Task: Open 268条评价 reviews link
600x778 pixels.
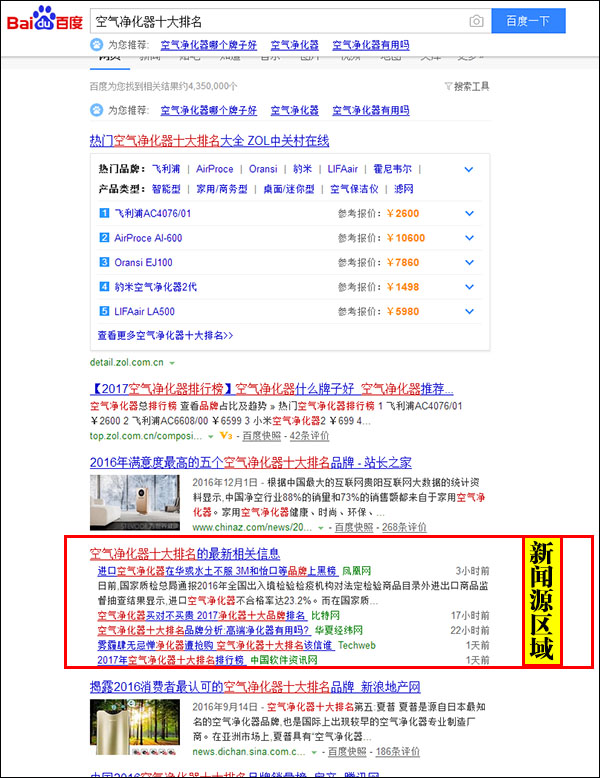Action: pos(404,527)
